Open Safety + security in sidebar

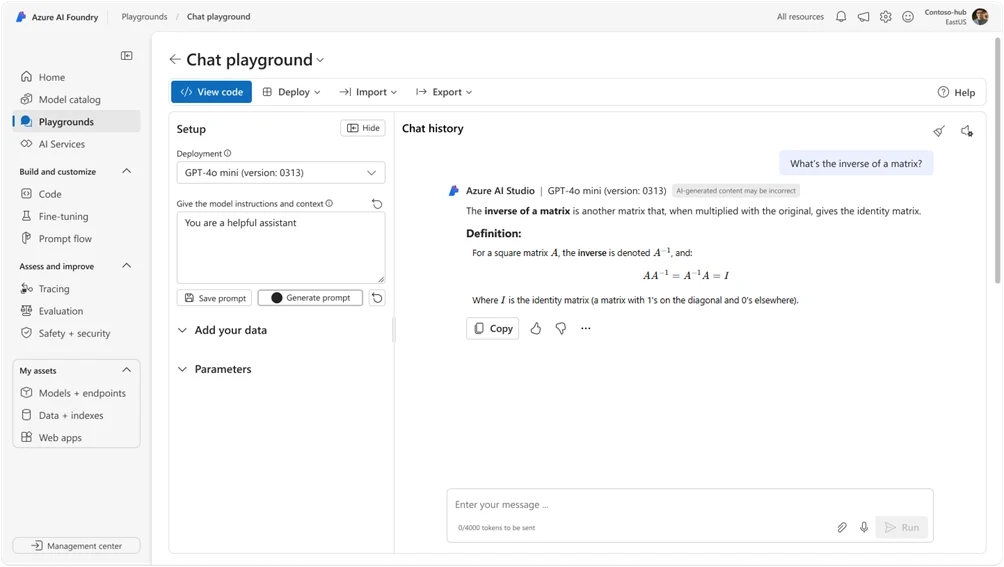76,333
